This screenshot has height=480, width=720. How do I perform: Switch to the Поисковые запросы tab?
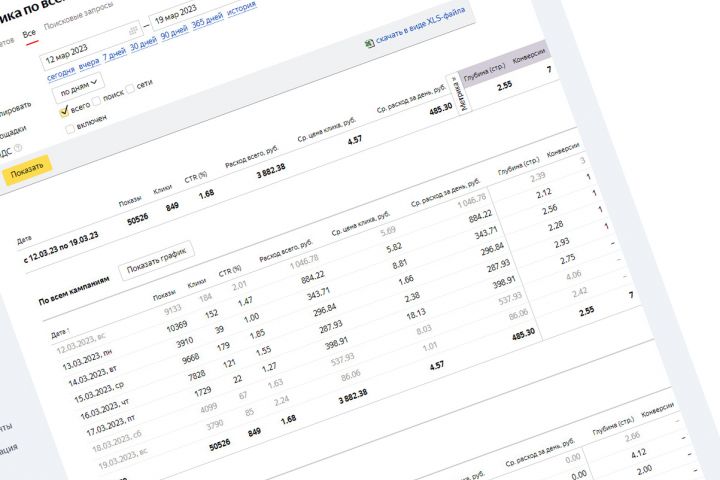pos(79,17)
